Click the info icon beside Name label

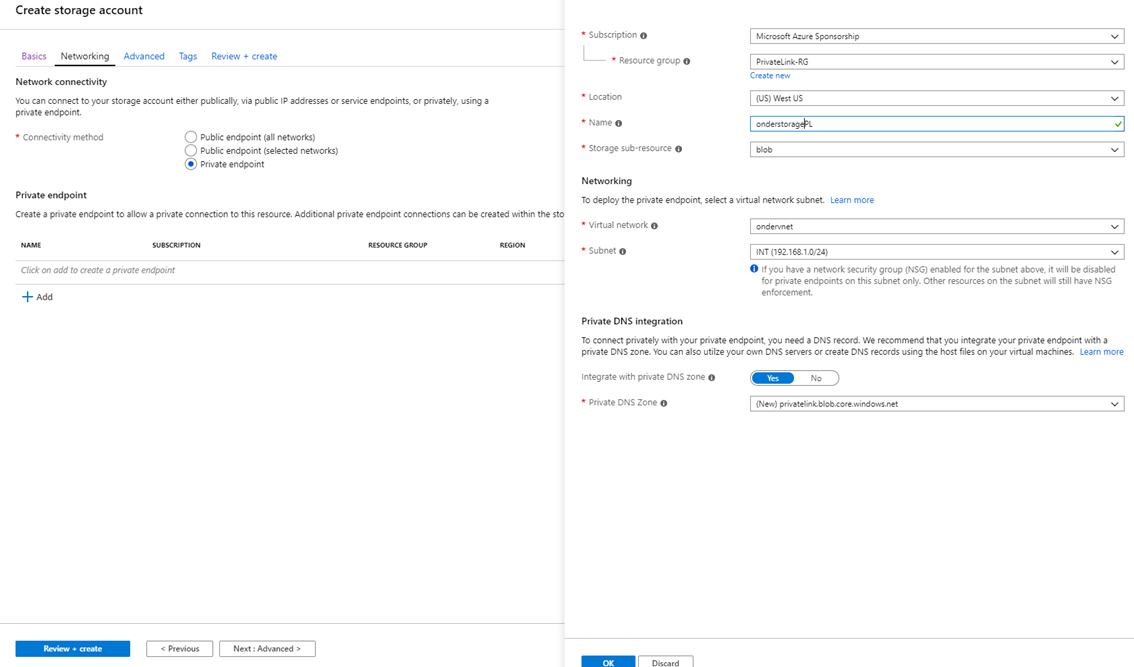click(x=619, y=124)
